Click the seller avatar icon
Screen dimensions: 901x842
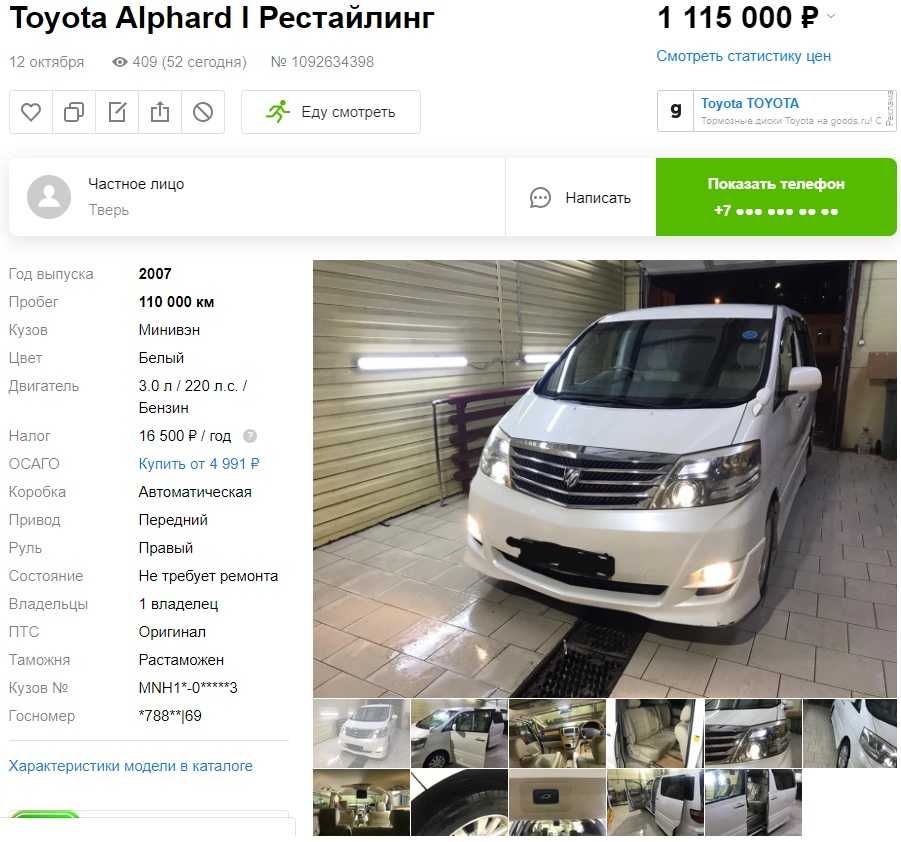coord(49,197)
